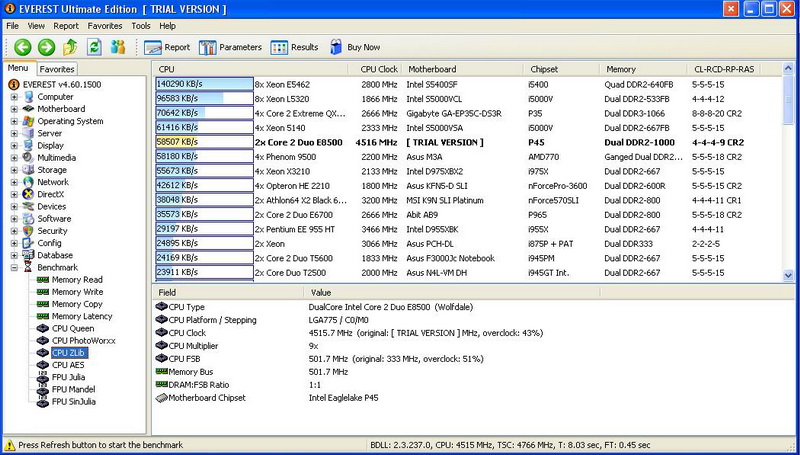Sort by CPU Clock column header

point(376,69)
